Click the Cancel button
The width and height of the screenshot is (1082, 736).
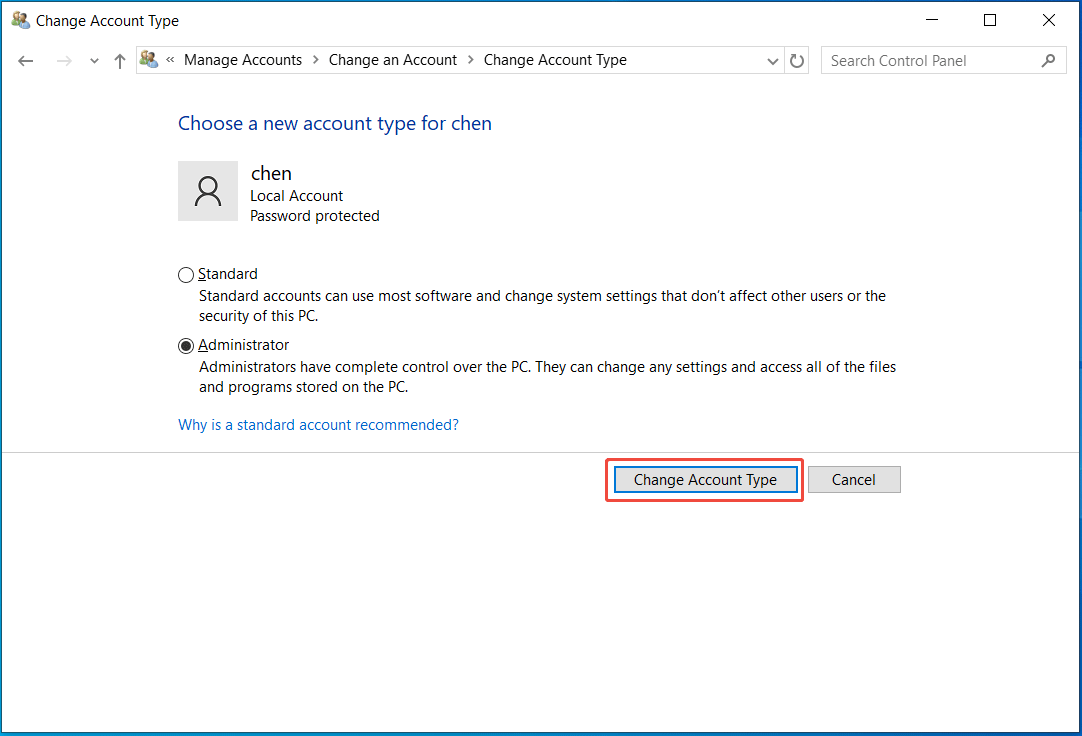(x=854, y=479)
